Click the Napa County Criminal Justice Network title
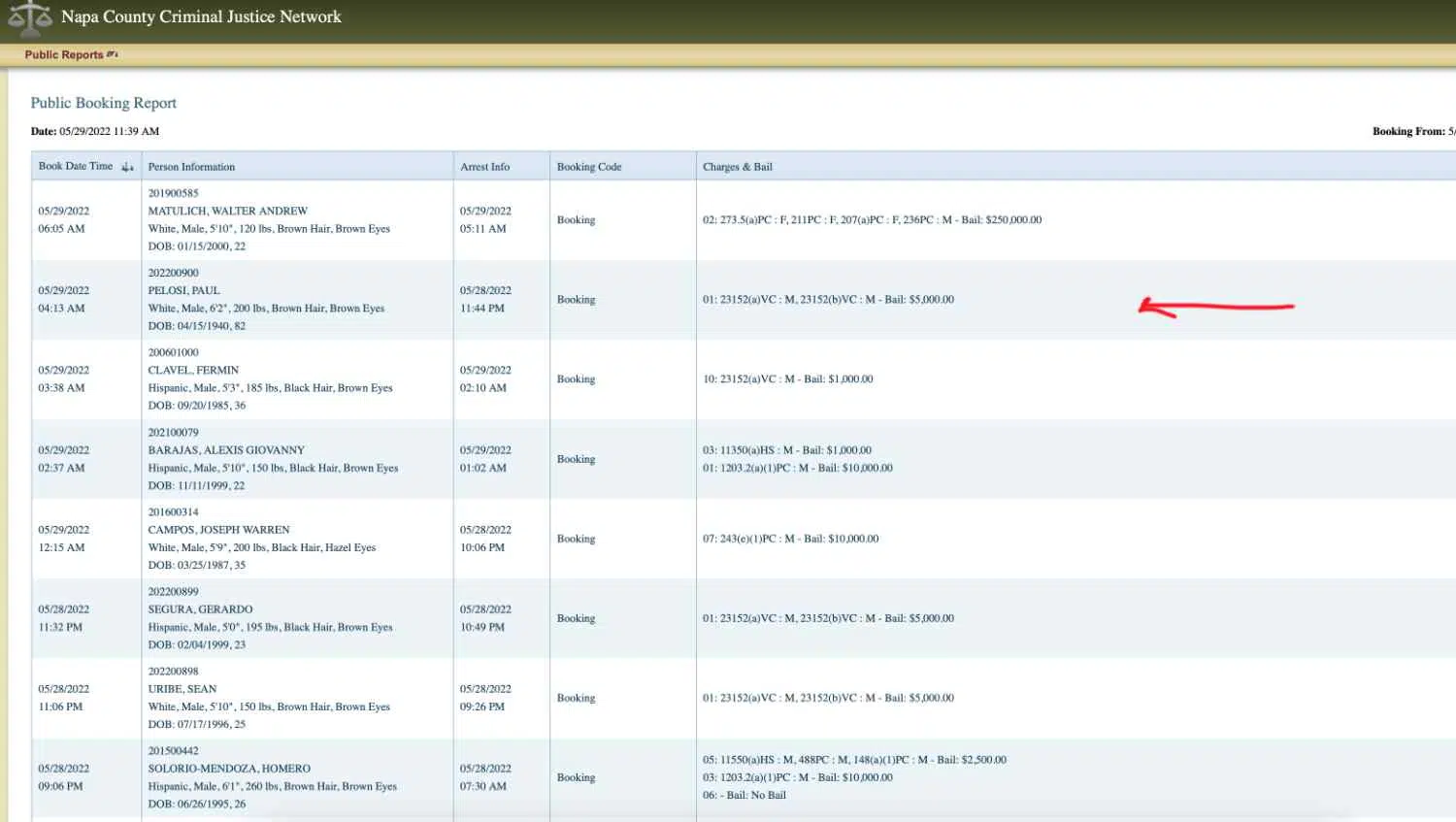This screenshot has width=1456, height=822. (201, 16)
